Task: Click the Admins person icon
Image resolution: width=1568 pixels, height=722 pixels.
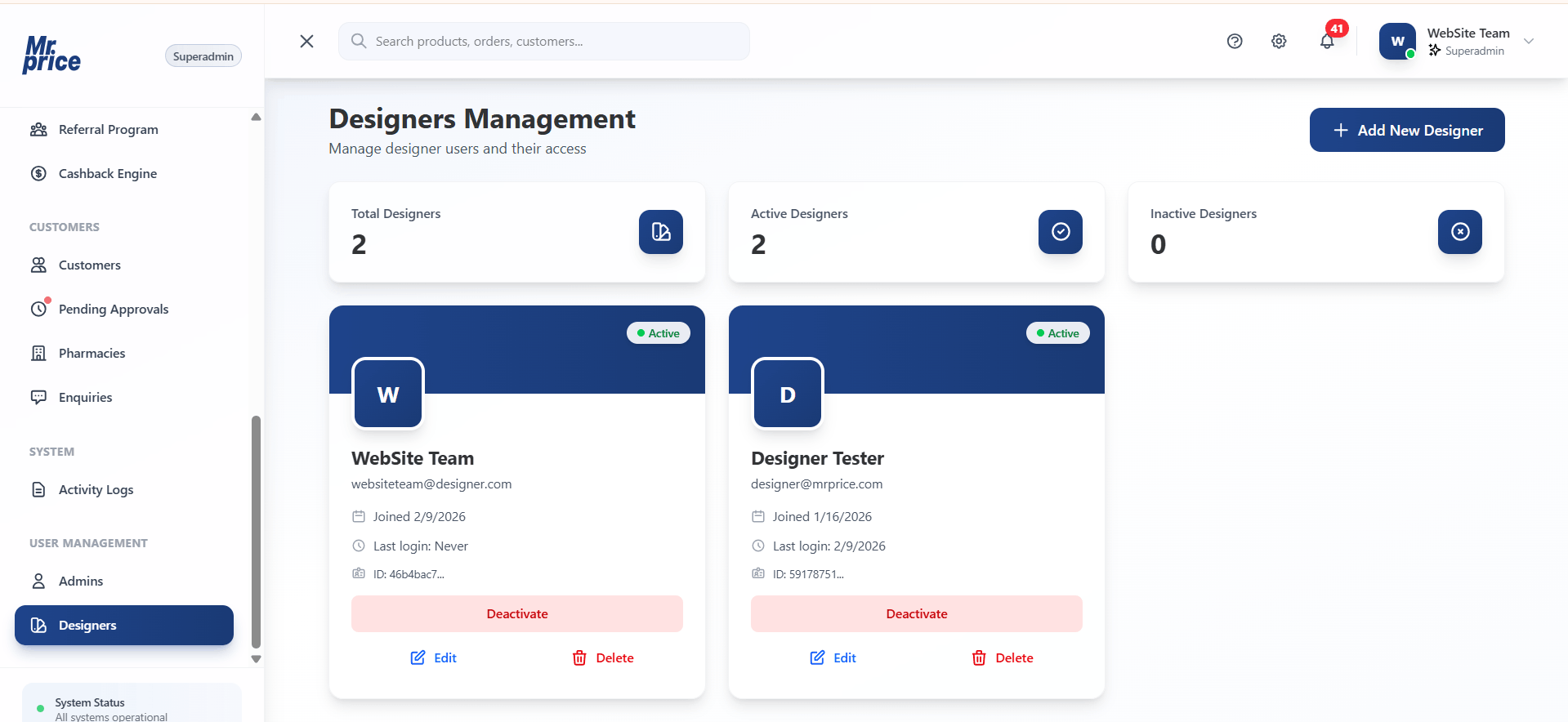Action: click(38, 581)
